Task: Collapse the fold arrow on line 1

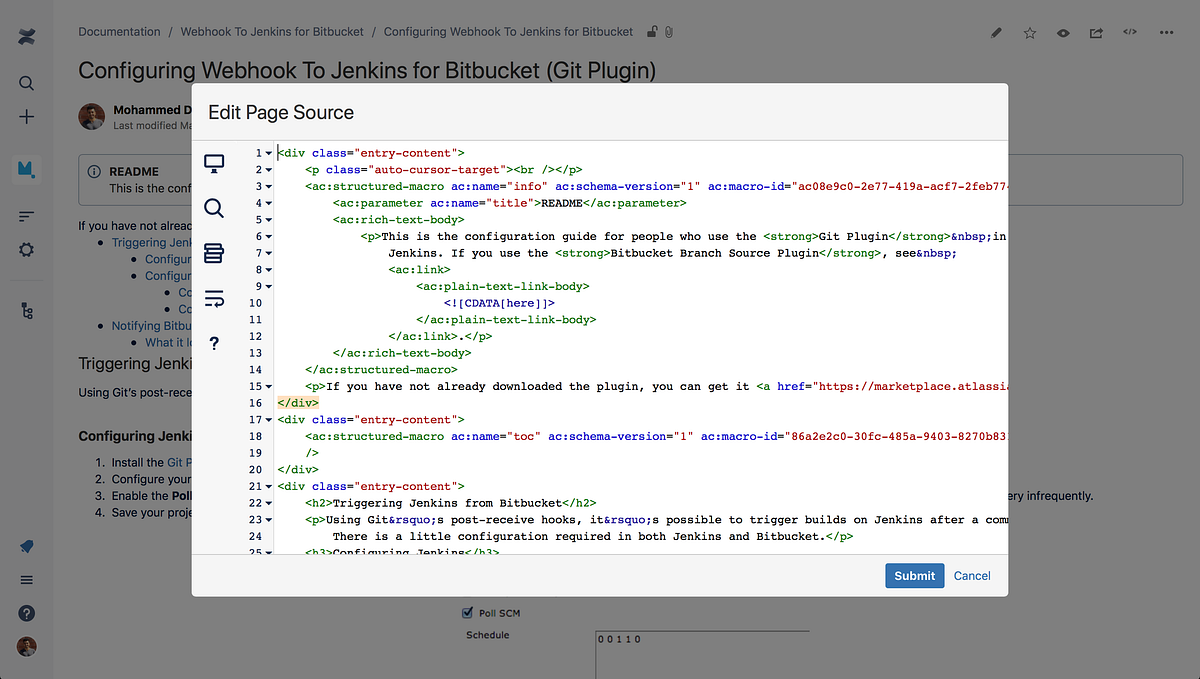Action: point(267,152)
